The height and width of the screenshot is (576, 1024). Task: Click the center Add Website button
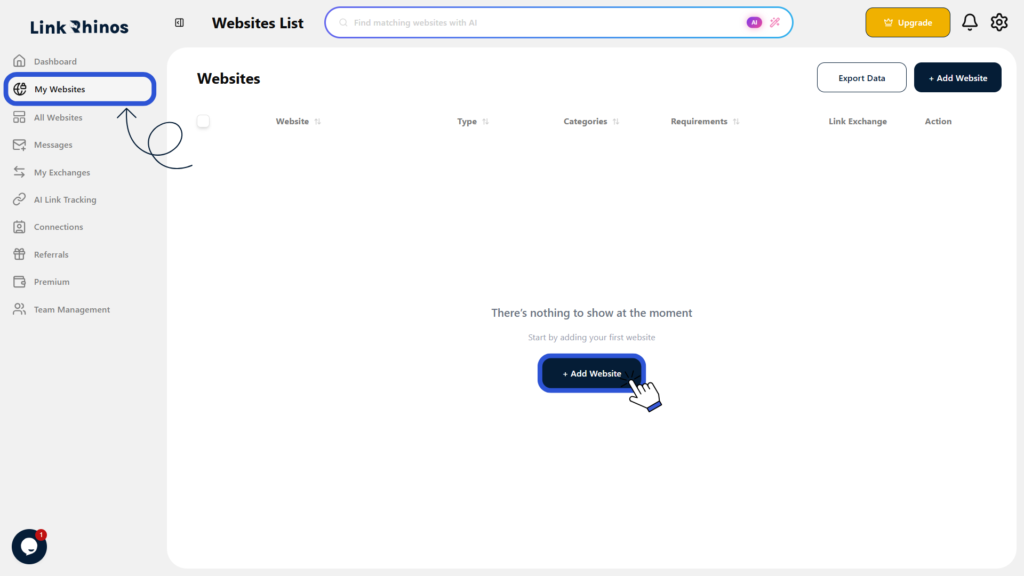(592, 374)
